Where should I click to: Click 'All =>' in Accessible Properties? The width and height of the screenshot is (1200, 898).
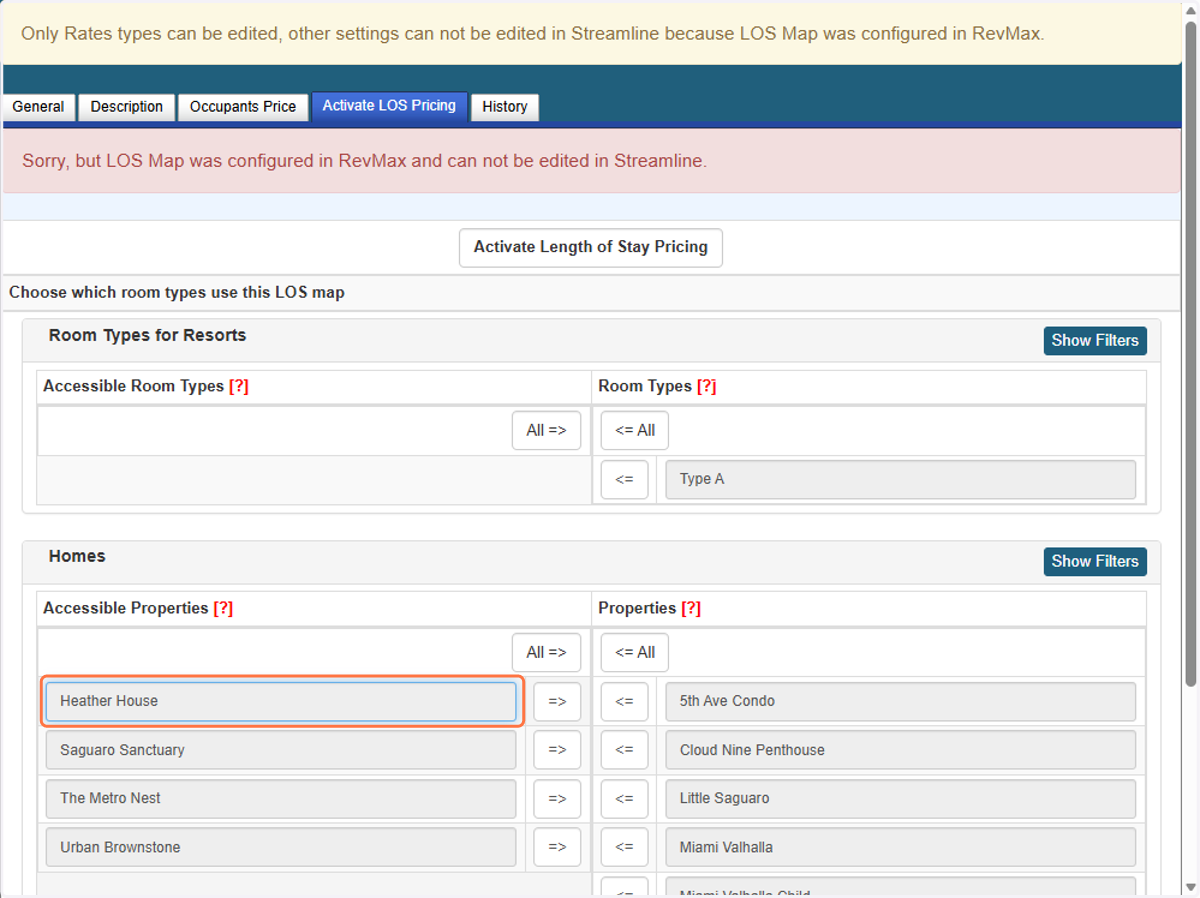[x=546, y=652]
